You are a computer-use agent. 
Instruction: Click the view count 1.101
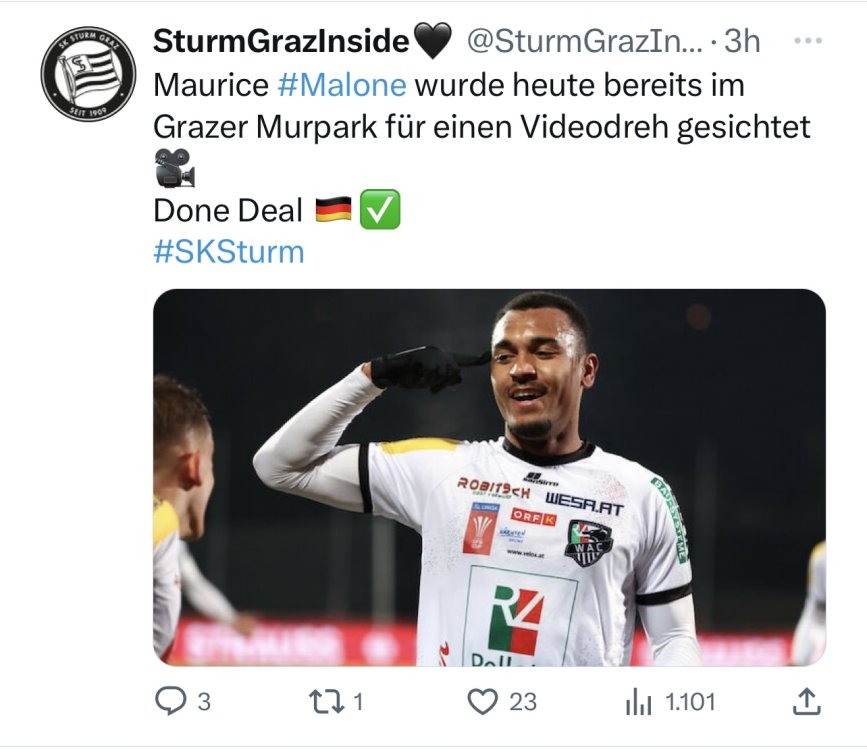tap(690, 702)
